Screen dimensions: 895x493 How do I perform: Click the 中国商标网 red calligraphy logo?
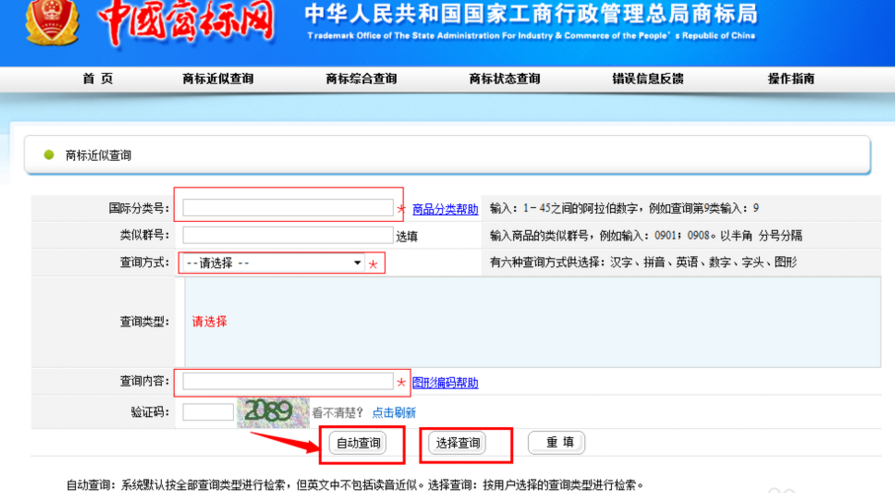[186, 23]
